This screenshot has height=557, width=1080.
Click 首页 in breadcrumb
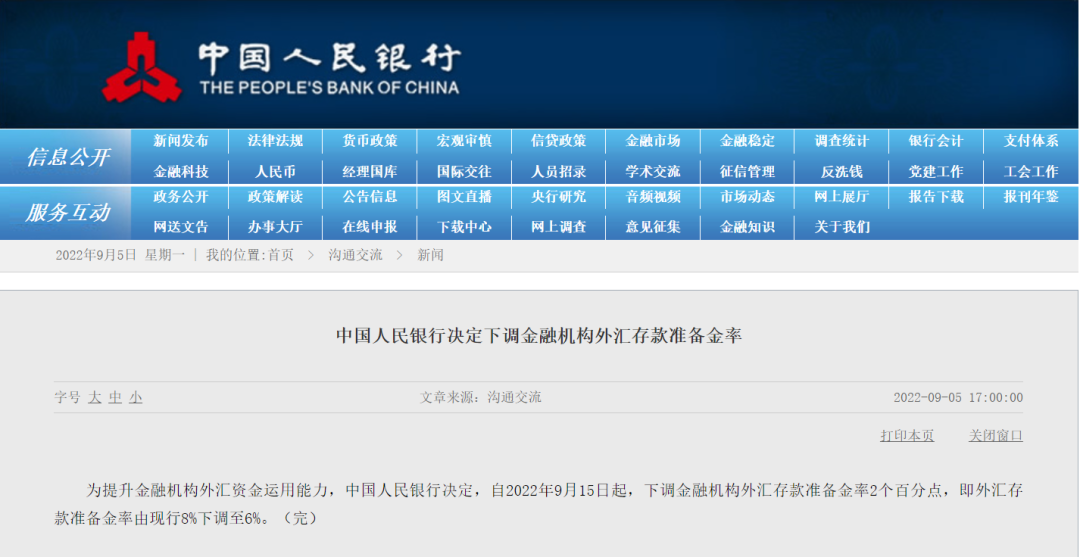[280, 255]
